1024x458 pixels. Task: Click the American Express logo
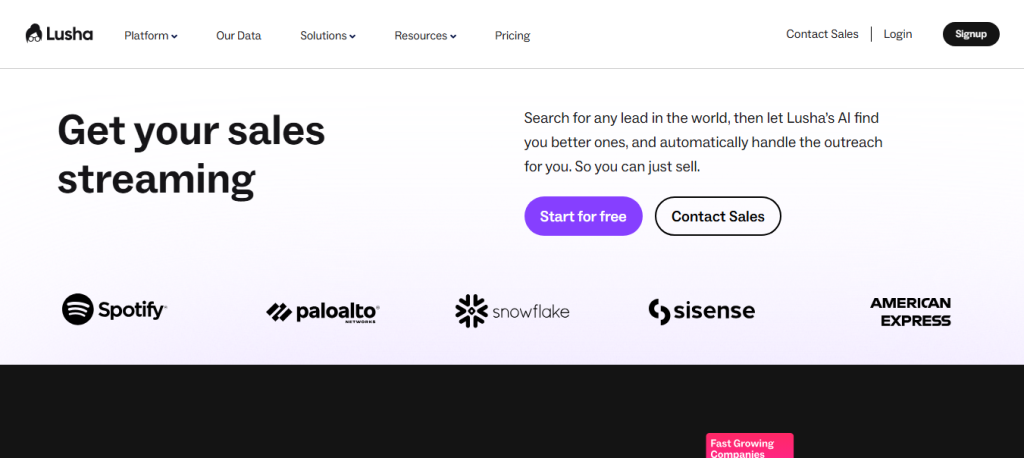click(910, 312)
